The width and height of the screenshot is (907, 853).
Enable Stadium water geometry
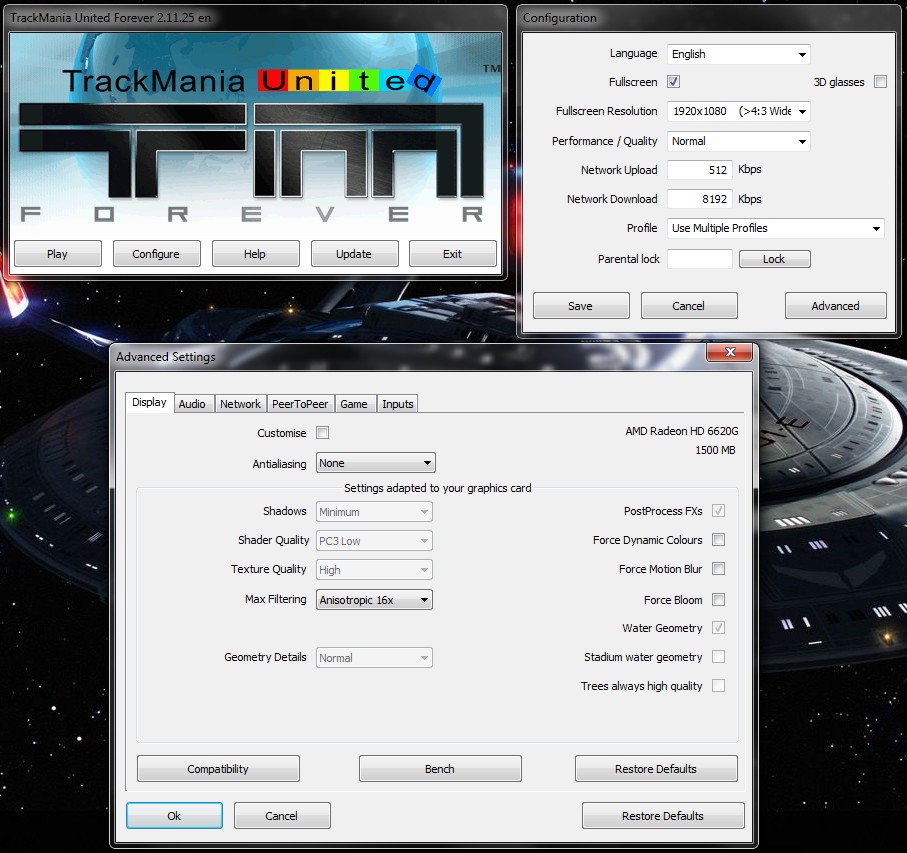coord(718,656)
